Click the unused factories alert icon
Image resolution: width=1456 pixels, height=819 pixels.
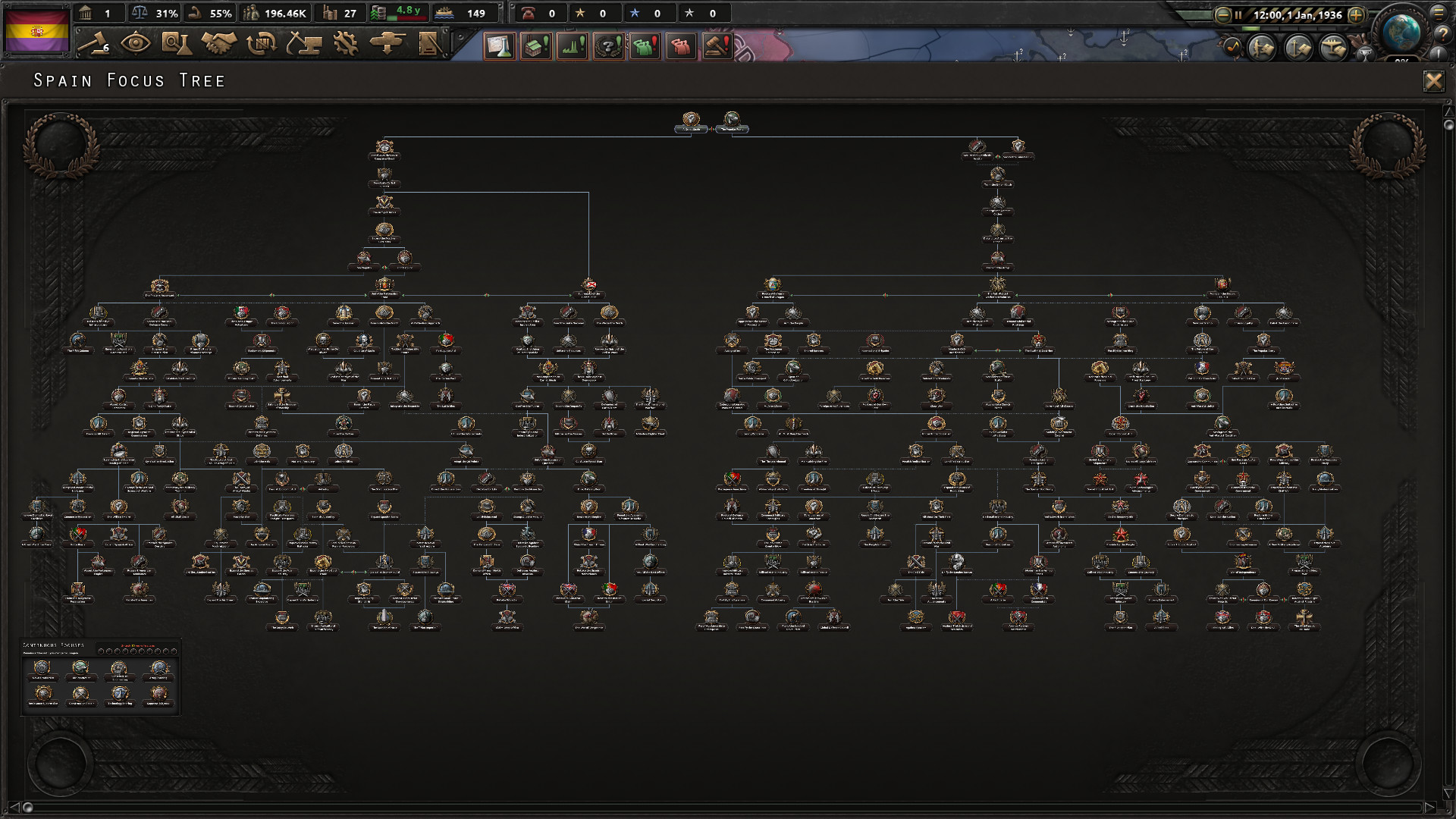coord(536,46)
